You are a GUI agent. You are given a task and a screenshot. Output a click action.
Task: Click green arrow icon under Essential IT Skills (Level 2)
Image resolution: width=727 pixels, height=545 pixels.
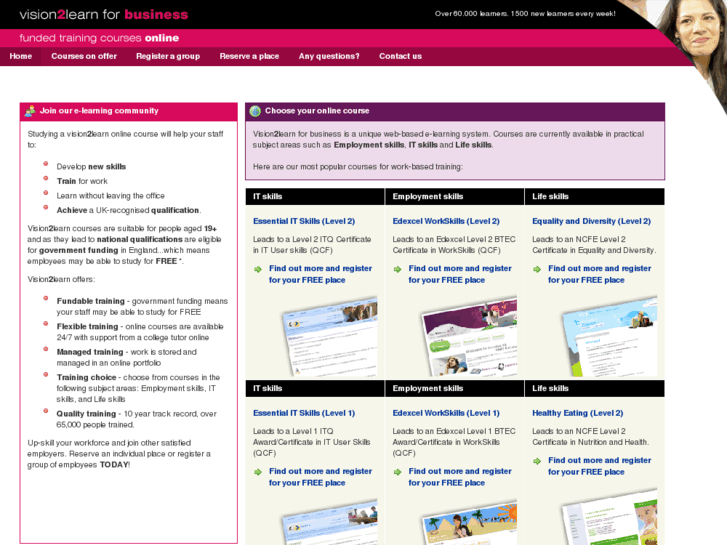point(258,269)
